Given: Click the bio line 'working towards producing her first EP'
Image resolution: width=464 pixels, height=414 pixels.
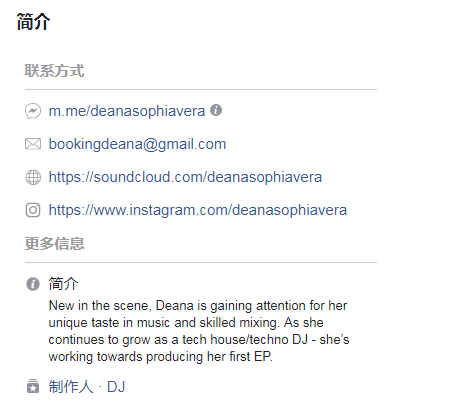Looking at the screenshot, I should [x=160, y=356].
